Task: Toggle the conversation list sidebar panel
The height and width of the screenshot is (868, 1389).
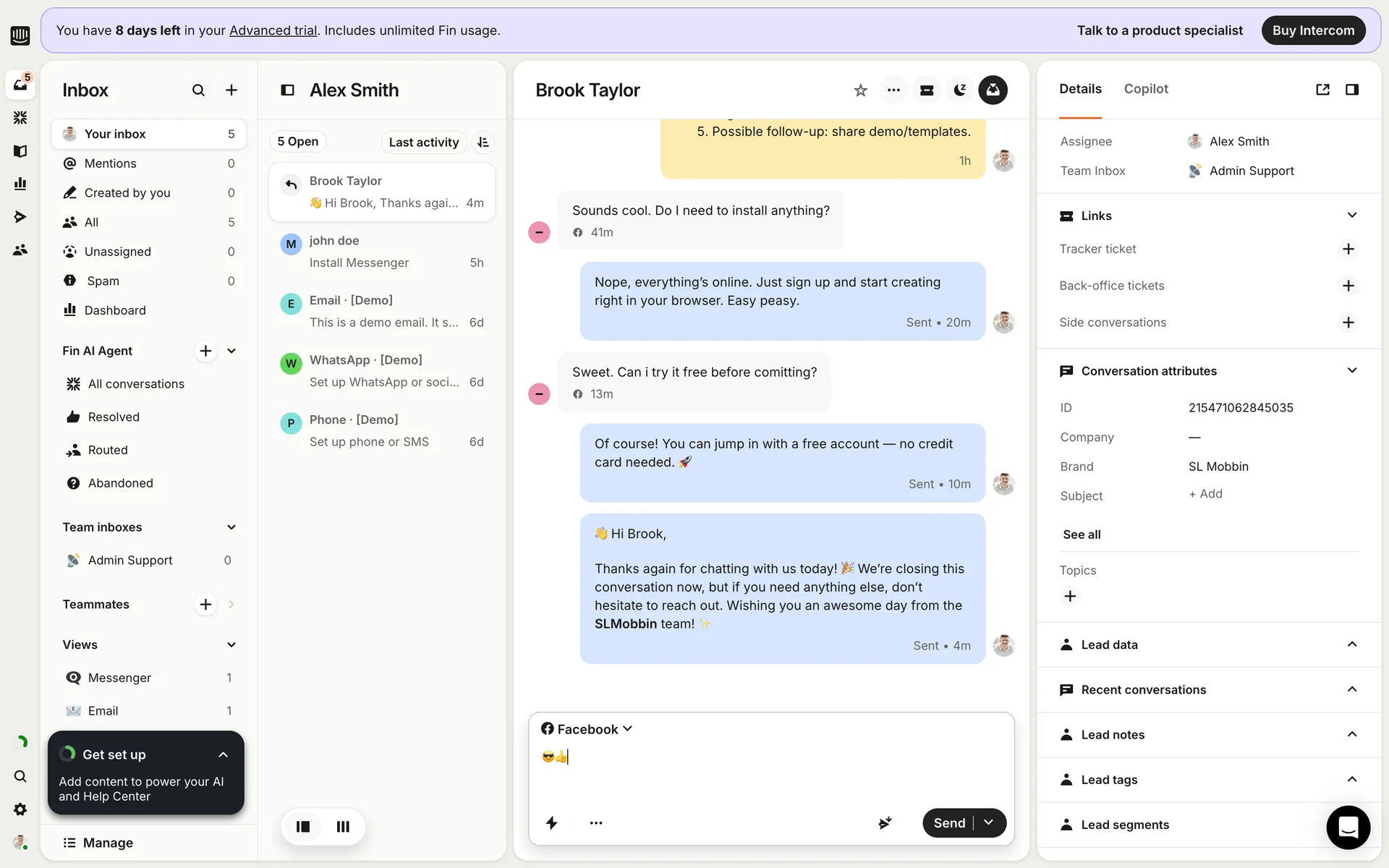Action: point(287,90)
